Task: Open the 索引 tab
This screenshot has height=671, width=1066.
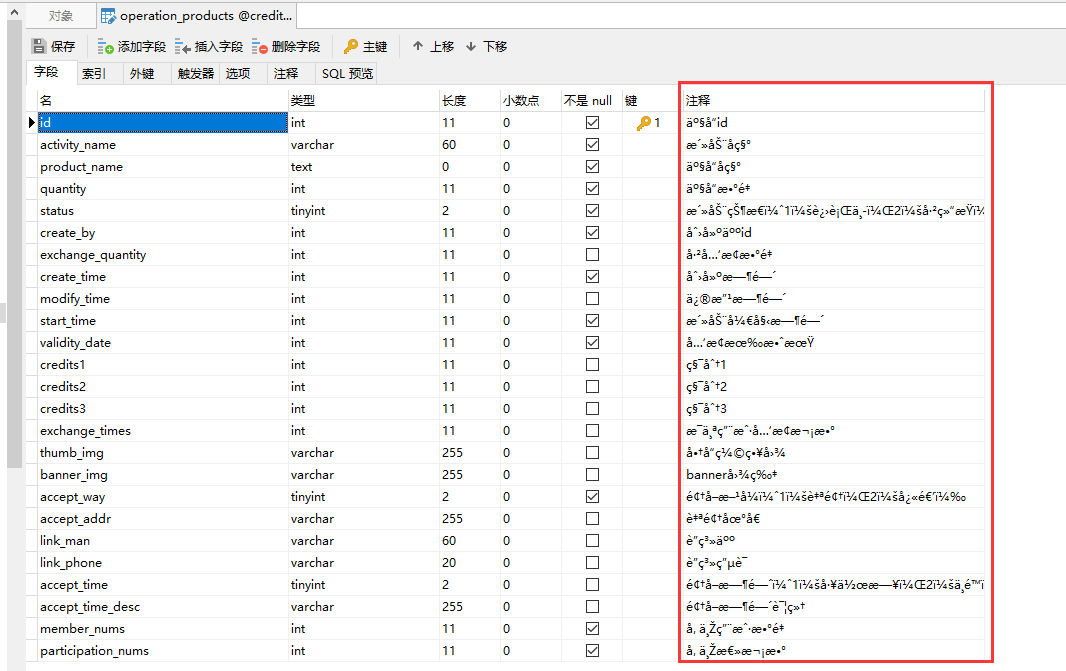Action: (x=94, y=73)
